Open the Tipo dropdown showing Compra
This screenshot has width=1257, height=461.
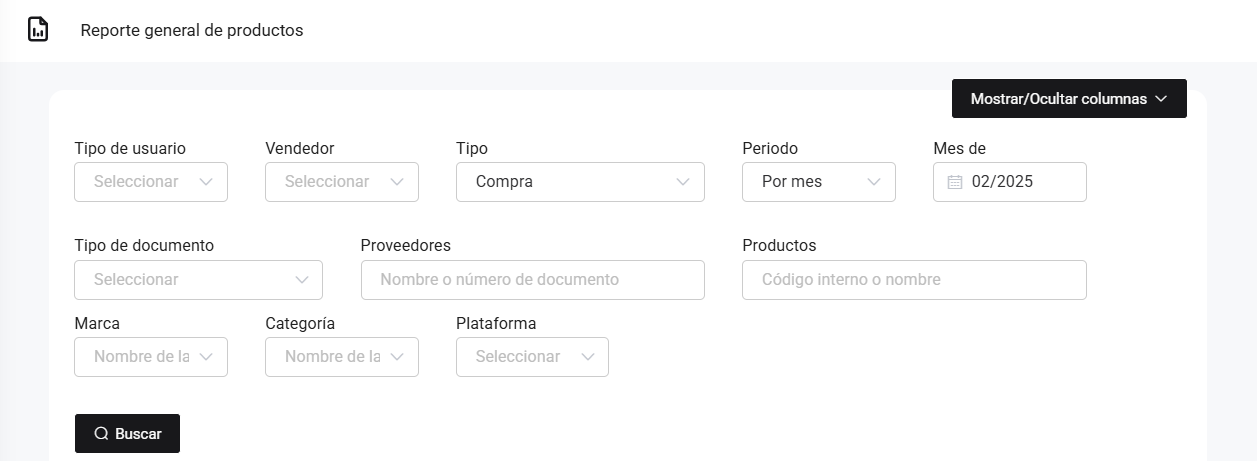(579, 182)
